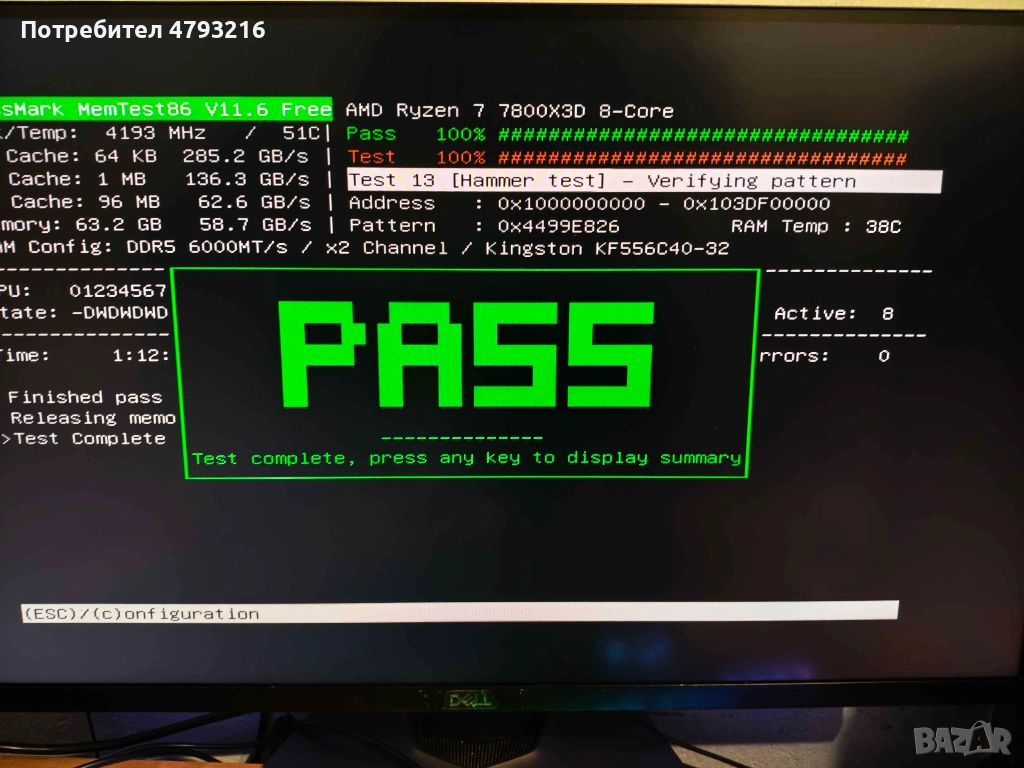Select the MemTest86 V11.6 Free title
This screenshot has height=768, width=1024.
166,109
